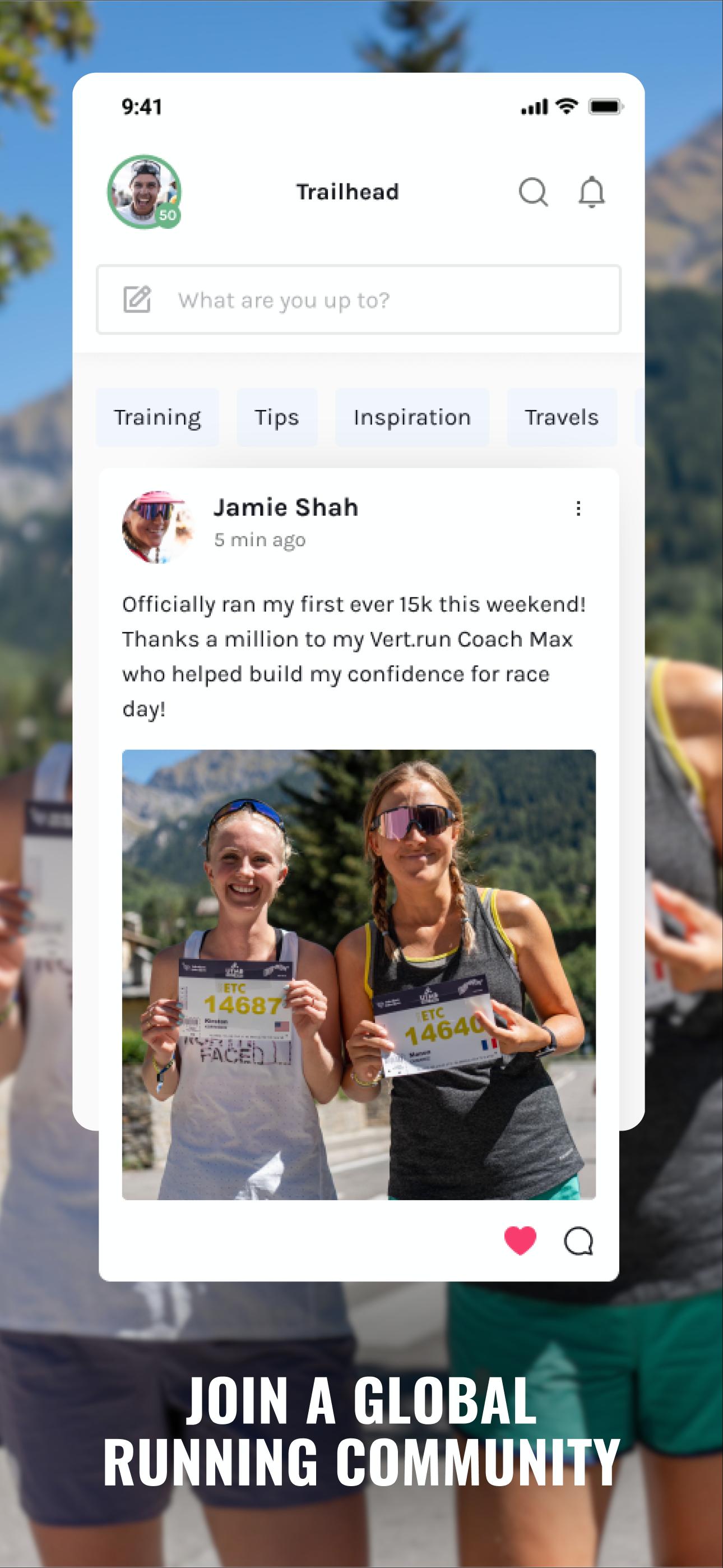This screenshot has height=1568, width=723.
Task: Toggle the pink heart like
Action: pos(520,1240)
